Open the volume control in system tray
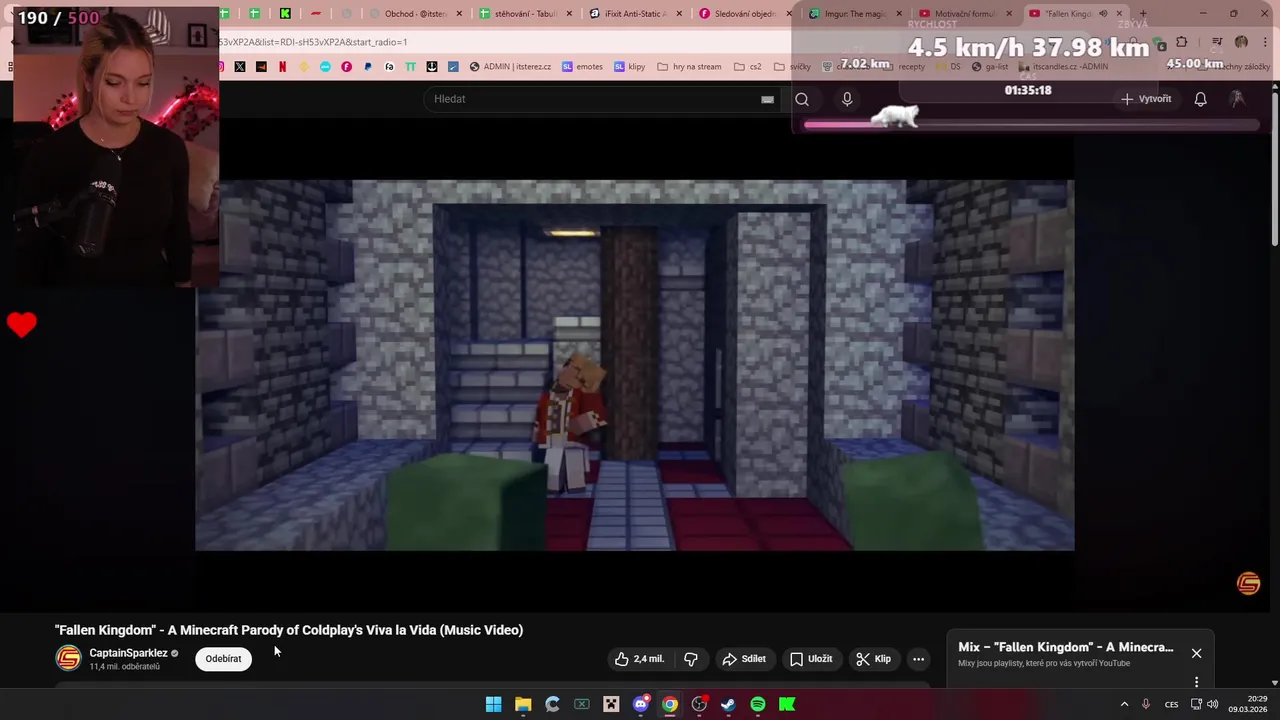Screen dimensions: 1280x720 [1213, 704]
